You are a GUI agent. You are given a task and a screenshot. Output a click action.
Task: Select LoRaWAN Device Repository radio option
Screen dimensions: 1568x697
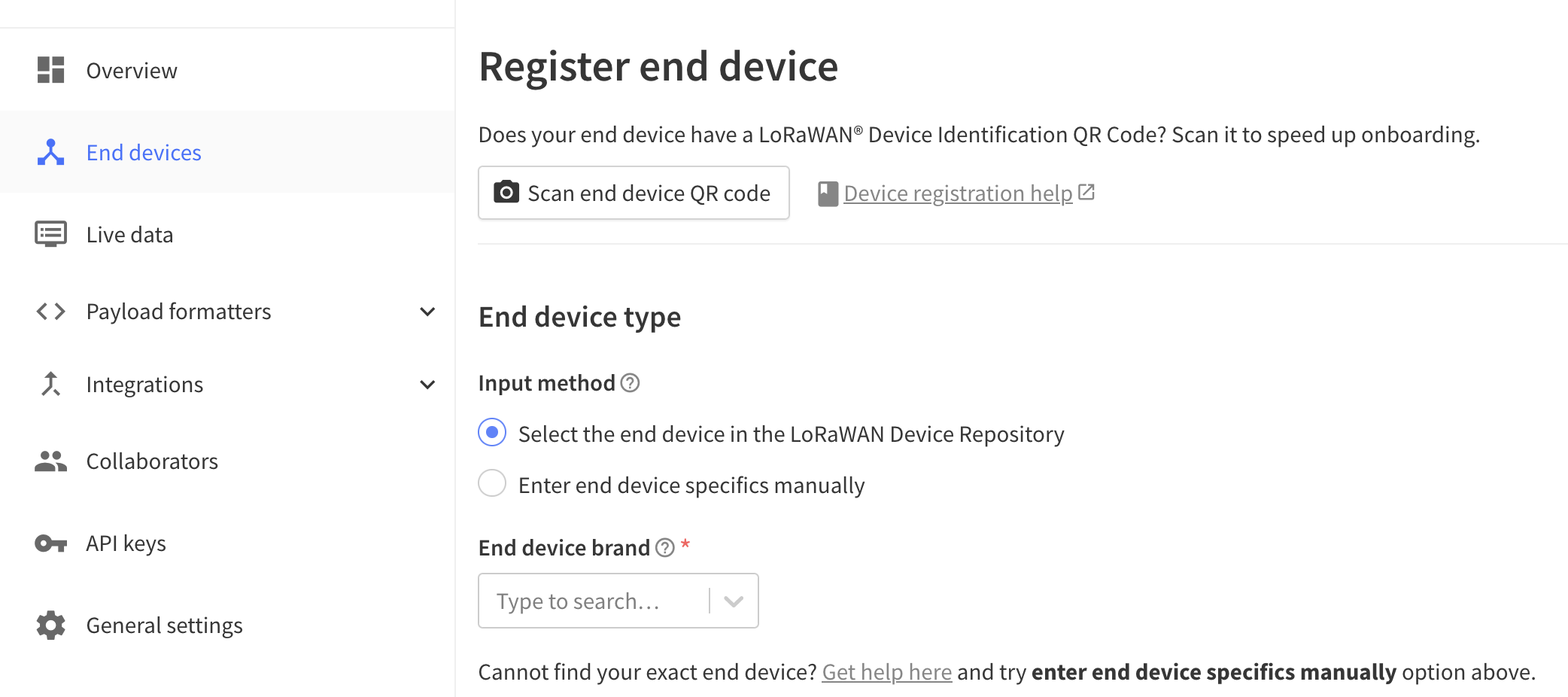tap(492, 433)
